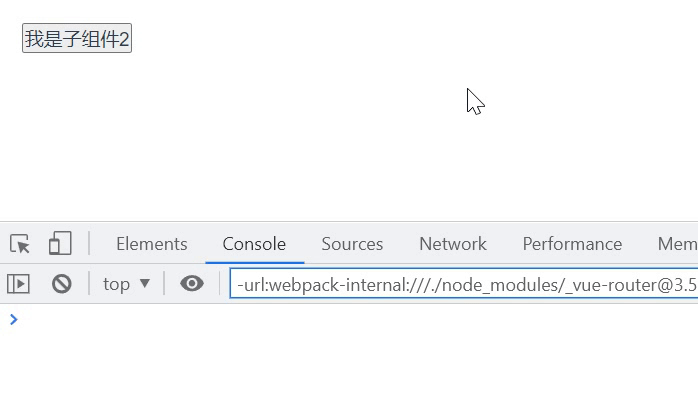Click the 我是子组件2 button
The width and height of the screenshot is (698, 398).
point(77,38)
